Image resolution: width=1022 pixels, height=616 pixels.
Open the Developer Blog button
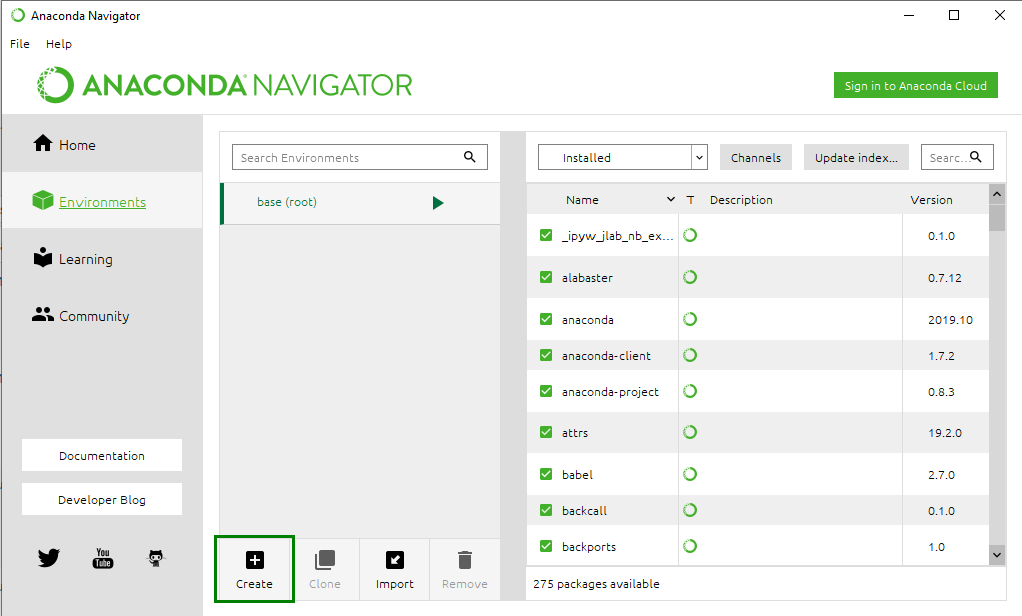pos(102,499)
